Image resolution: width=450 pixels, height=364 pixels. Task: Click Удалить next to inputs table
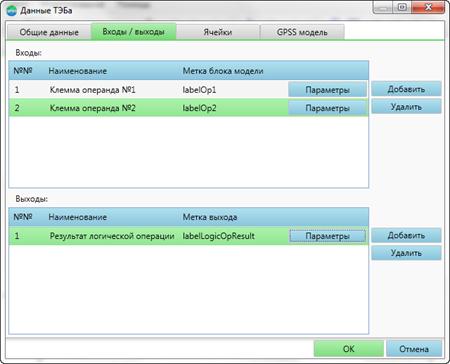click(406, 107)
